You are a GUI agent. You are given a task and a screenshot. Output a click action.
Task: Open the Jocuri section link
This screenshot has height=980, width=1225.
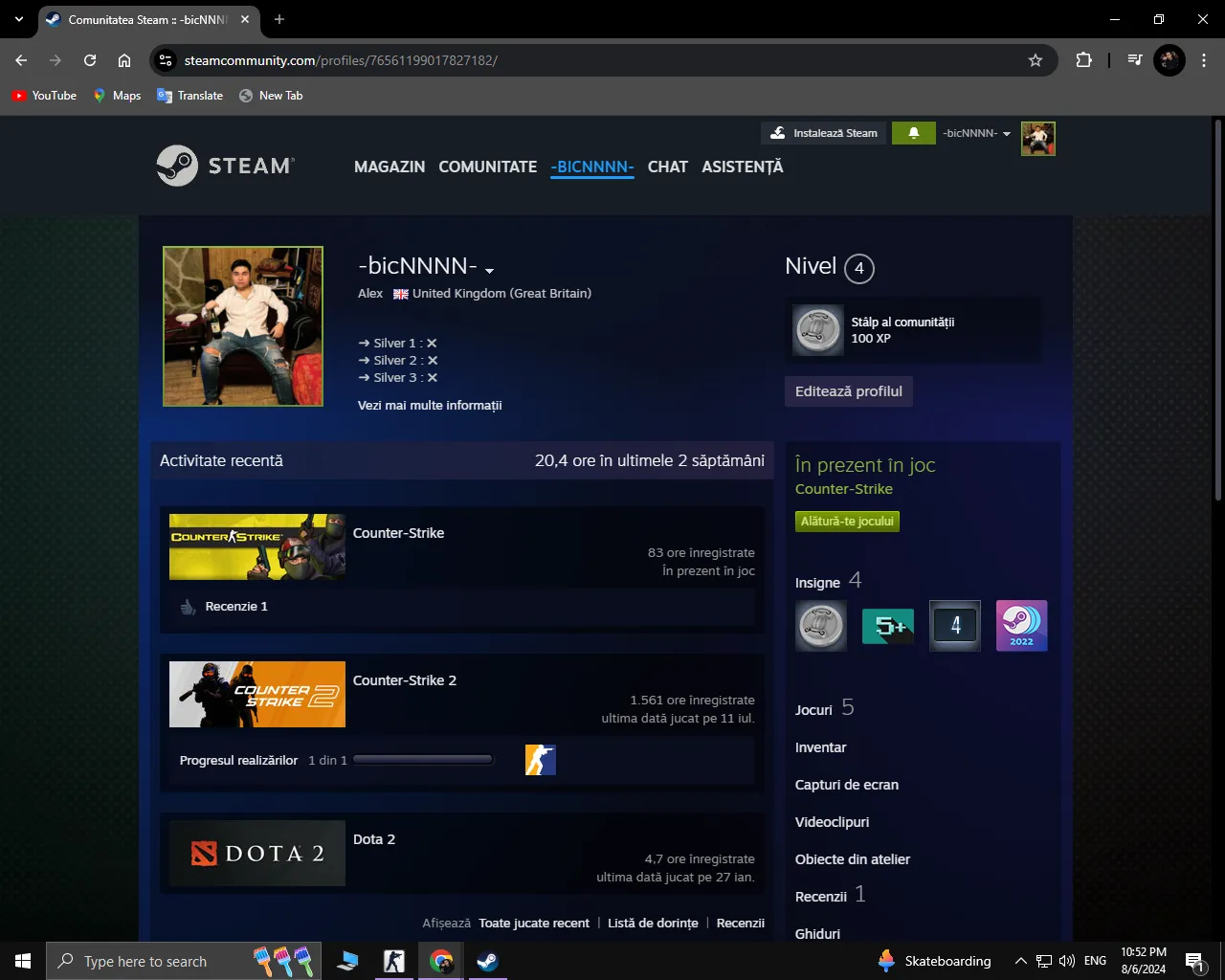[x=813, y=710]
